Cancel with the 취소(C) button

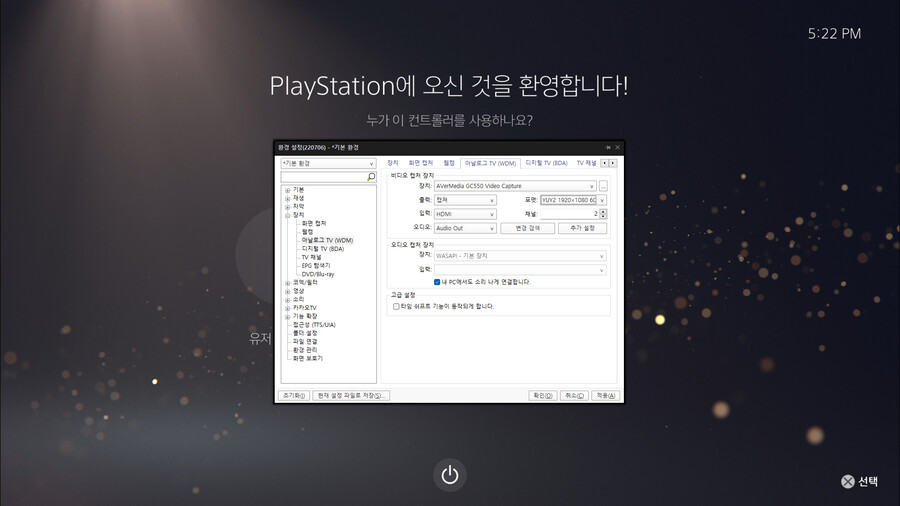[574, 395]
